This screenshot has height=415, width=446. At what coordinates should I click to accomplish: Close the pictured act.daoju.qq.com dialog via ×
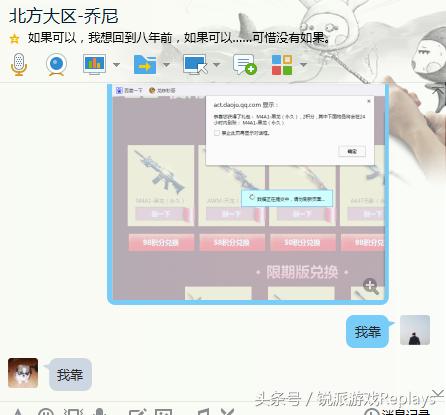pyautogui.click(x=369, y=101)
